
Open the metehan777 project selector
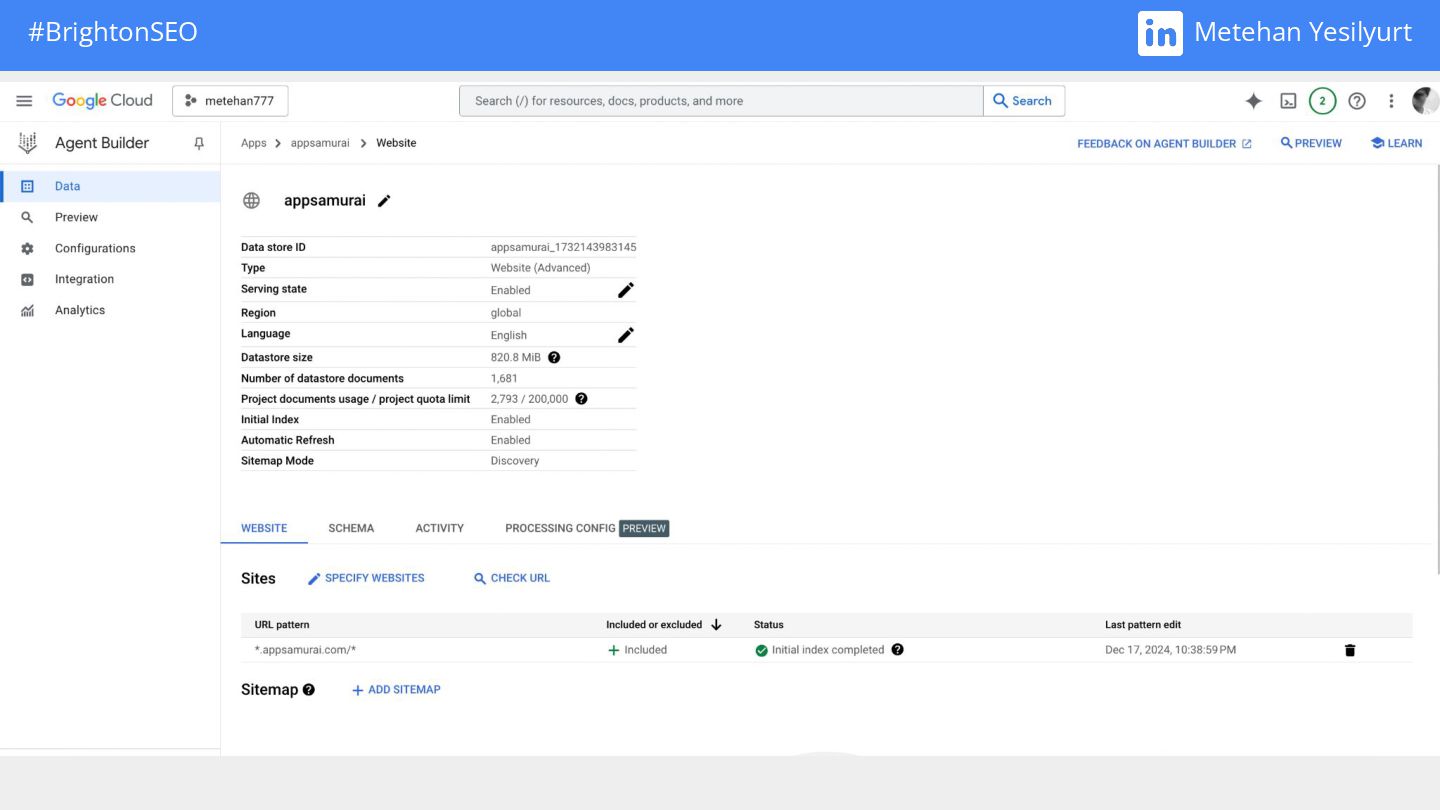[230, 101]
